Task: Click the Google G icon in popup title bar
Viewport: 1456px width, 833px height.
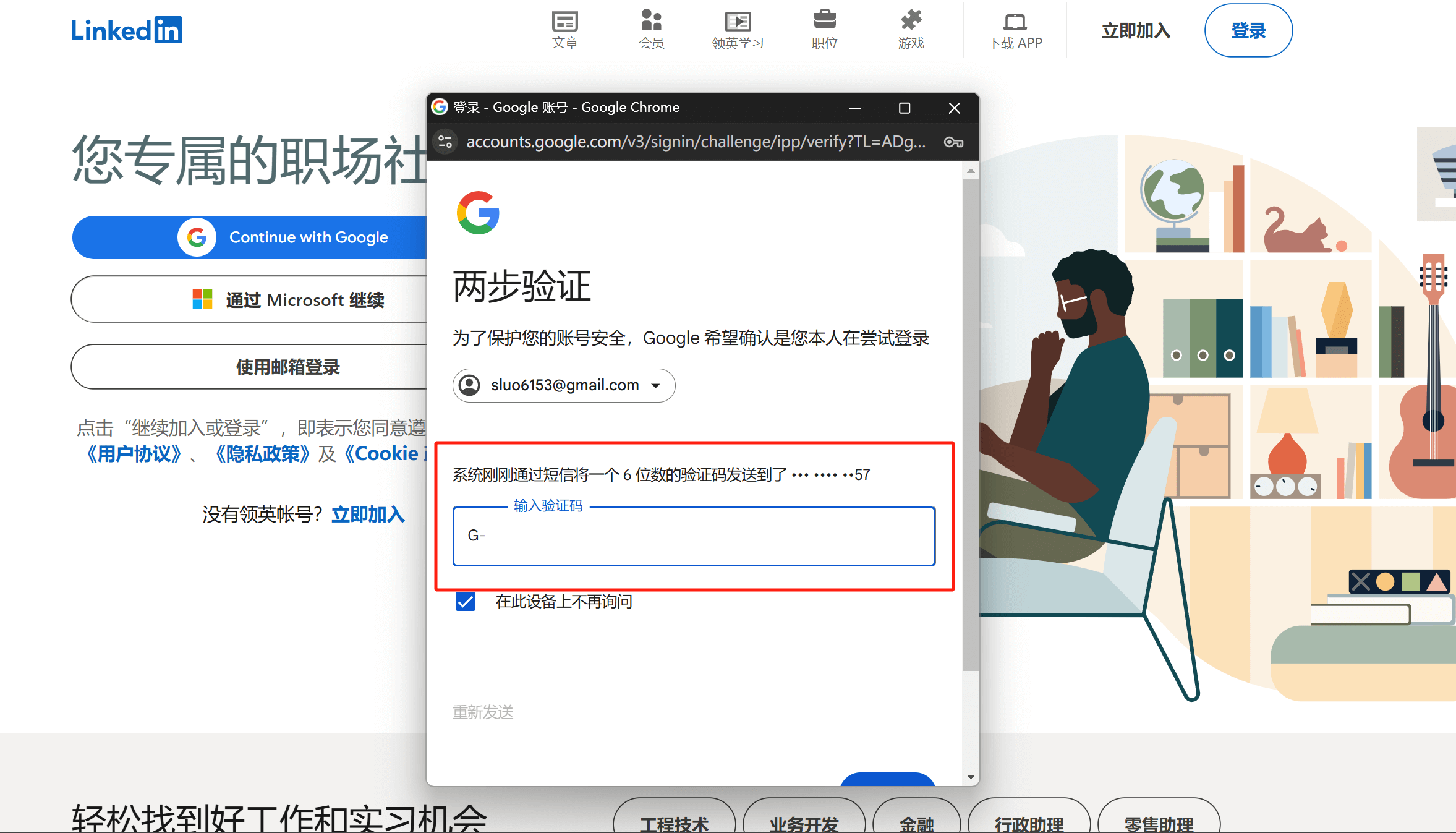Action: pos(440,107)
